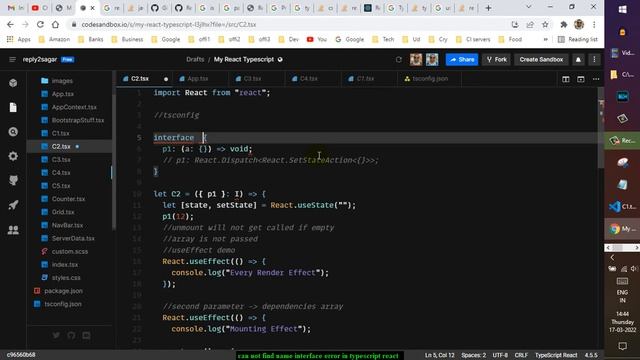Open the Sandbox Info sidebar icon
Viewport: 640px width, 360px height.
[x=13, y=83]
